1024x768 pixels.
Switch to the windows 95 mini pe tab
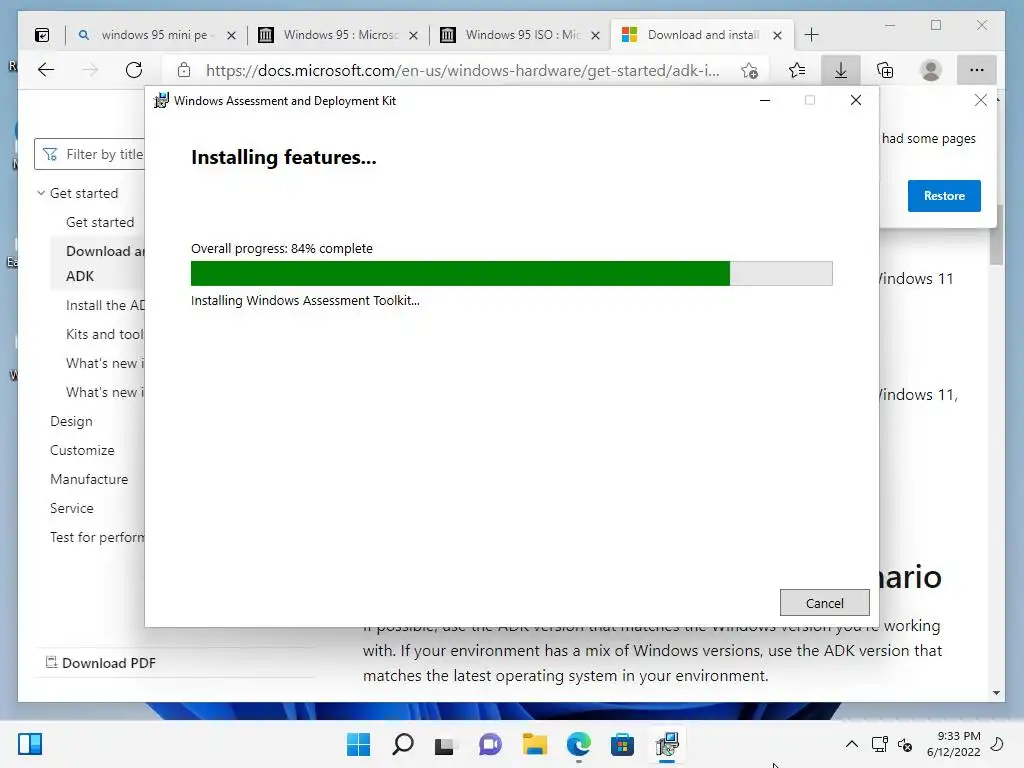click(x=153, y=35)
